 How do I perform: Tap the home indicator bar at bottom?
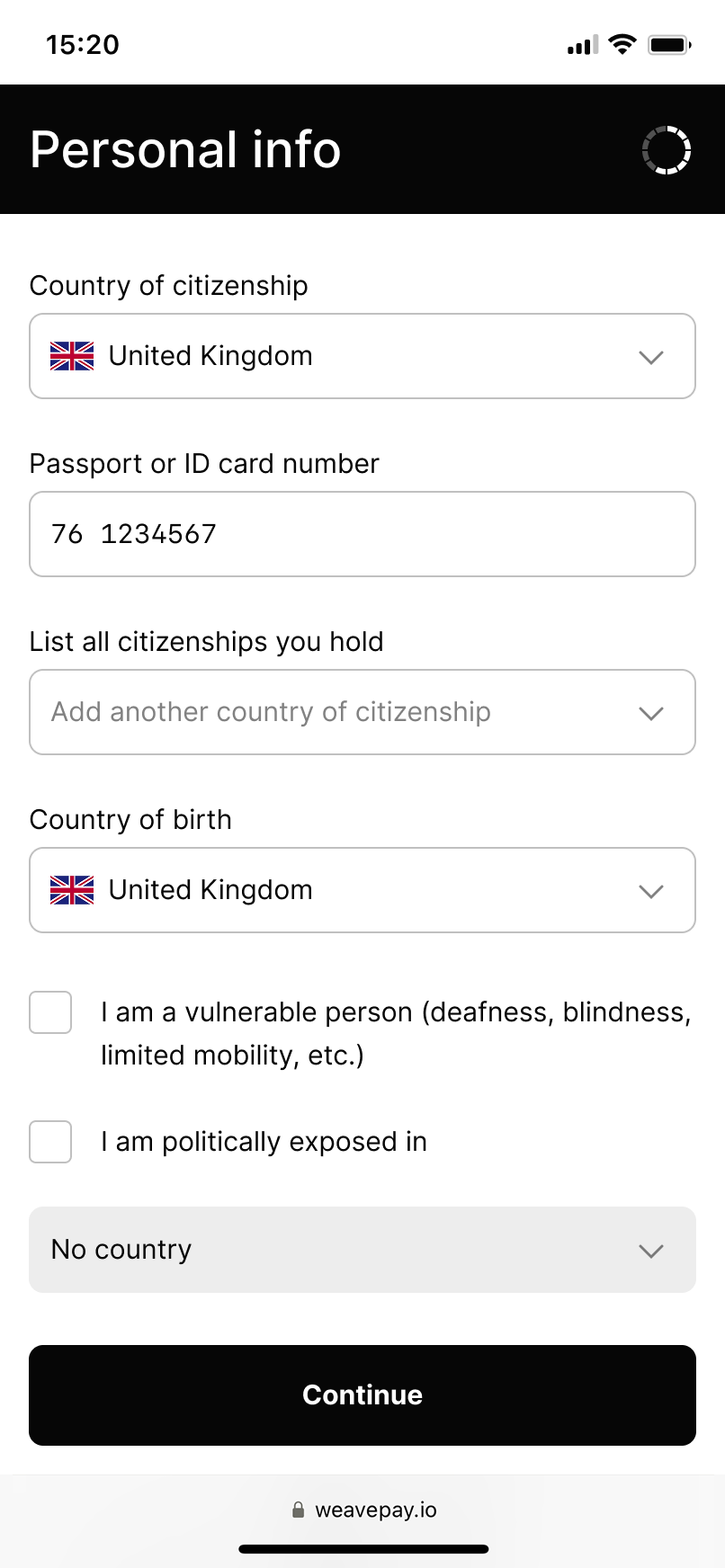[363, 1549]
